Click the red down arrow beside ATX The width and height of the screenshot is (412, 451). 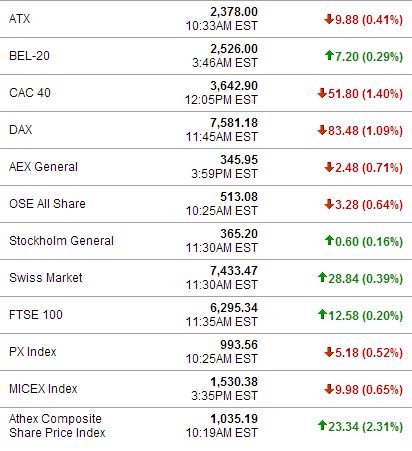click(x=329, y=19)
